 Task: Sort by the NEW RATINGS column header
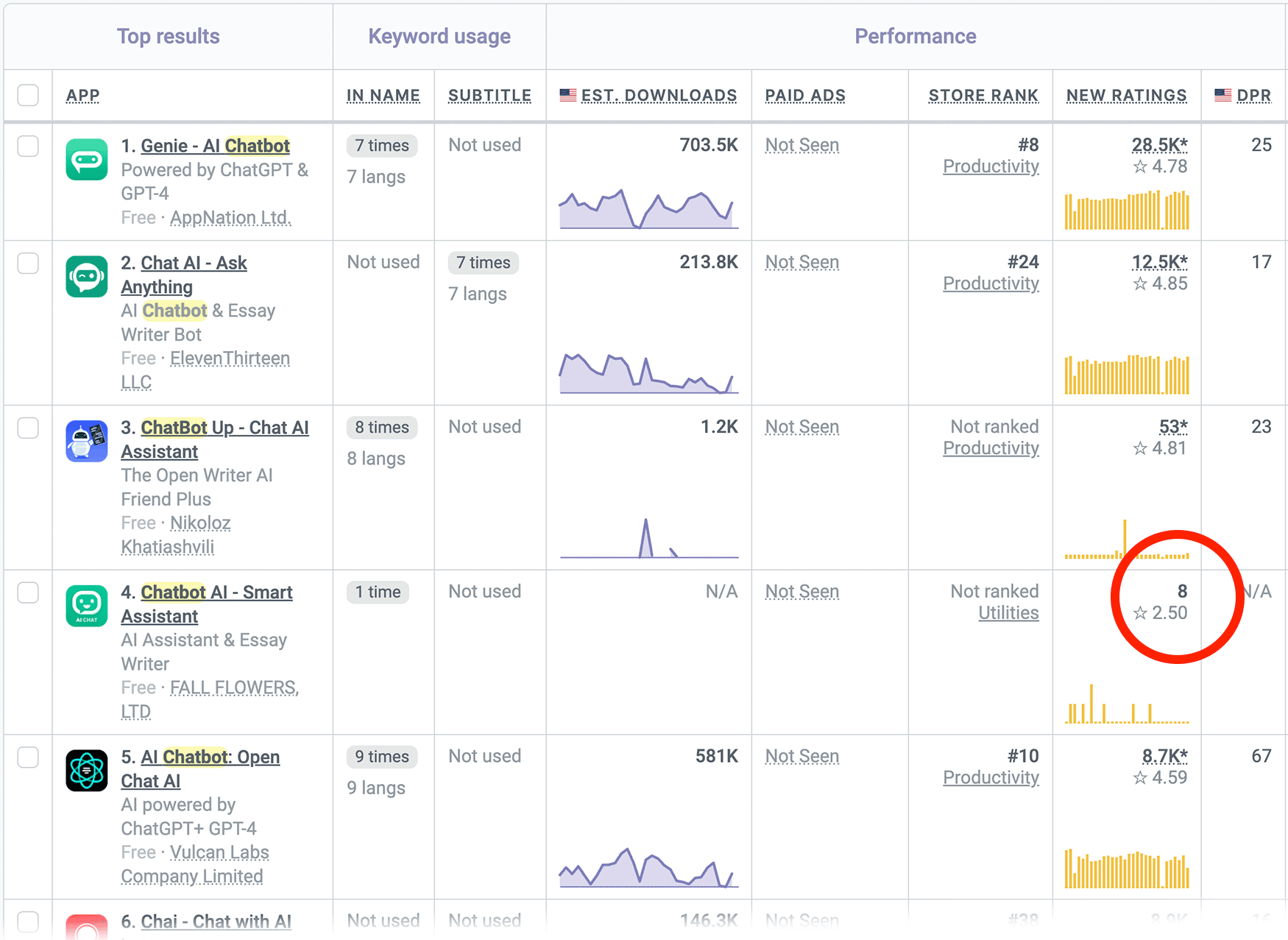click(x=1127, y=96)
